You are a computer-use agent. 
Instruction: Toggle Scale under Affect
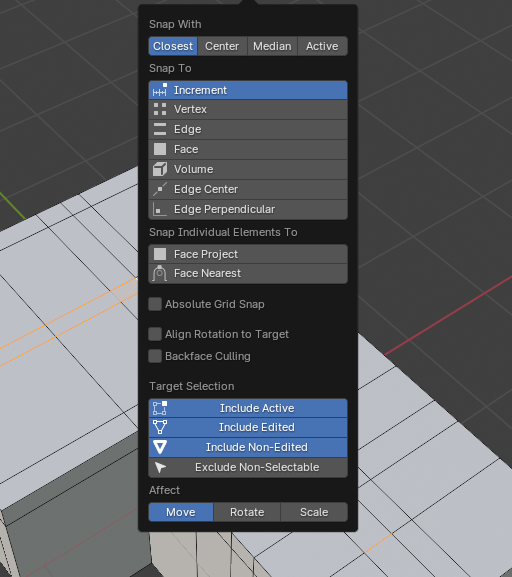click(x=314, y=512)
